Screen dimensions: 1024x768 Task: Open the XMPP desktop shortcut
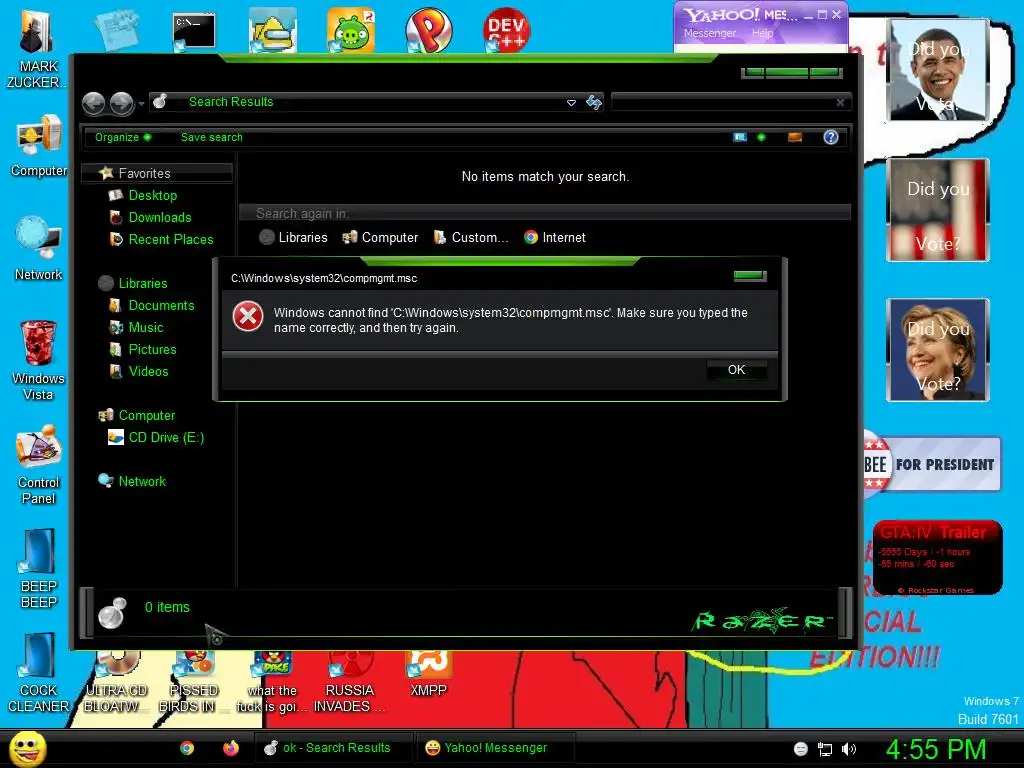coord(428,674)
